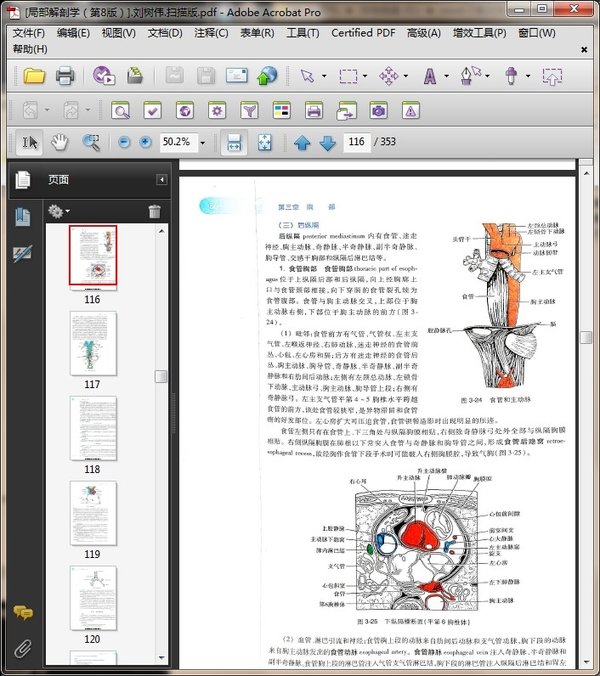Screen dimensions: 600x676
Task: Click the Print icon in toolbar
Action: [x=66, y=76]
